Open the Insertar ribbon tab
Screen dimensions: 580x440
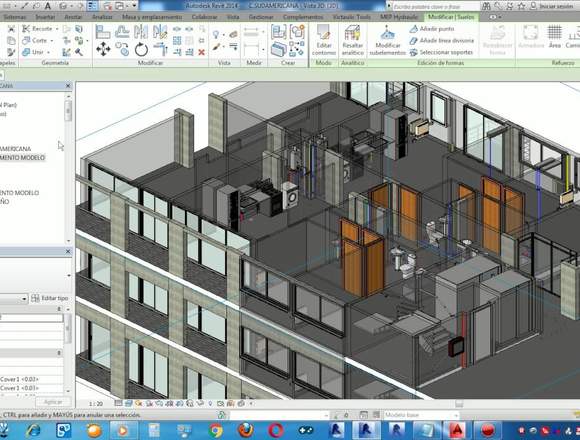45,17
